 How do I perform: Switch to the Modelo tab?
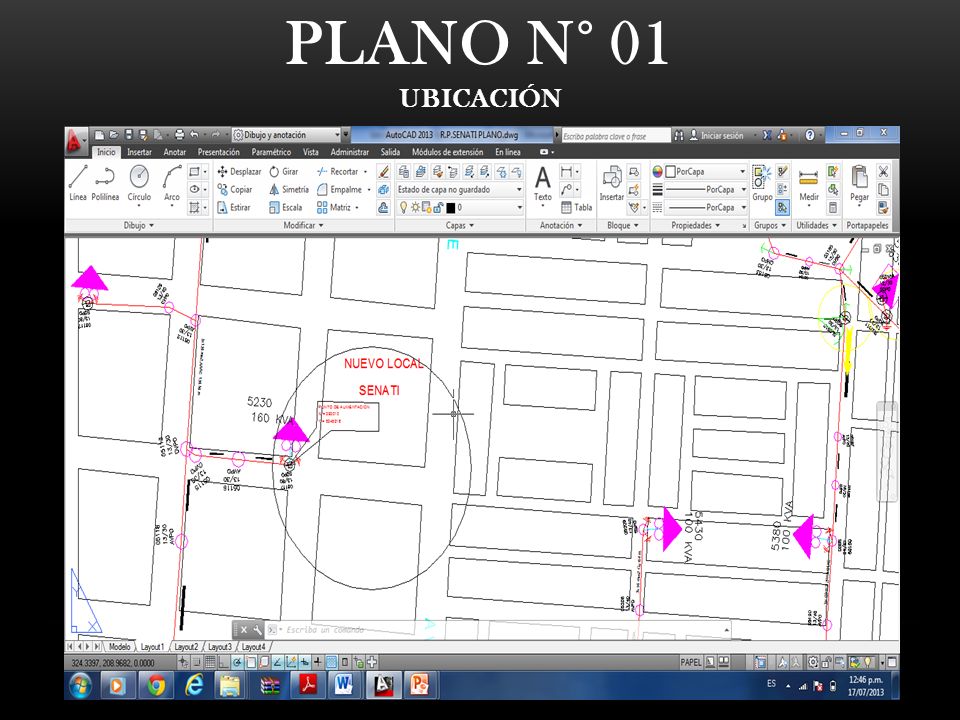119,647
